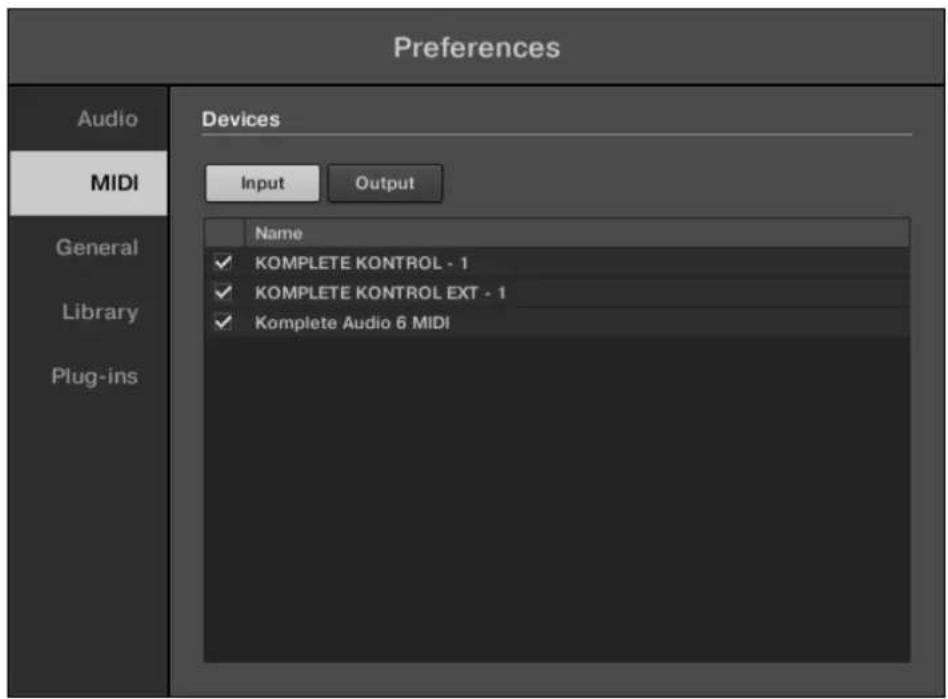948x699 pixels.
Task: Uncheck KOMPLETE KONTROL EXT - 1 device
Action: (x=223, y=293)
